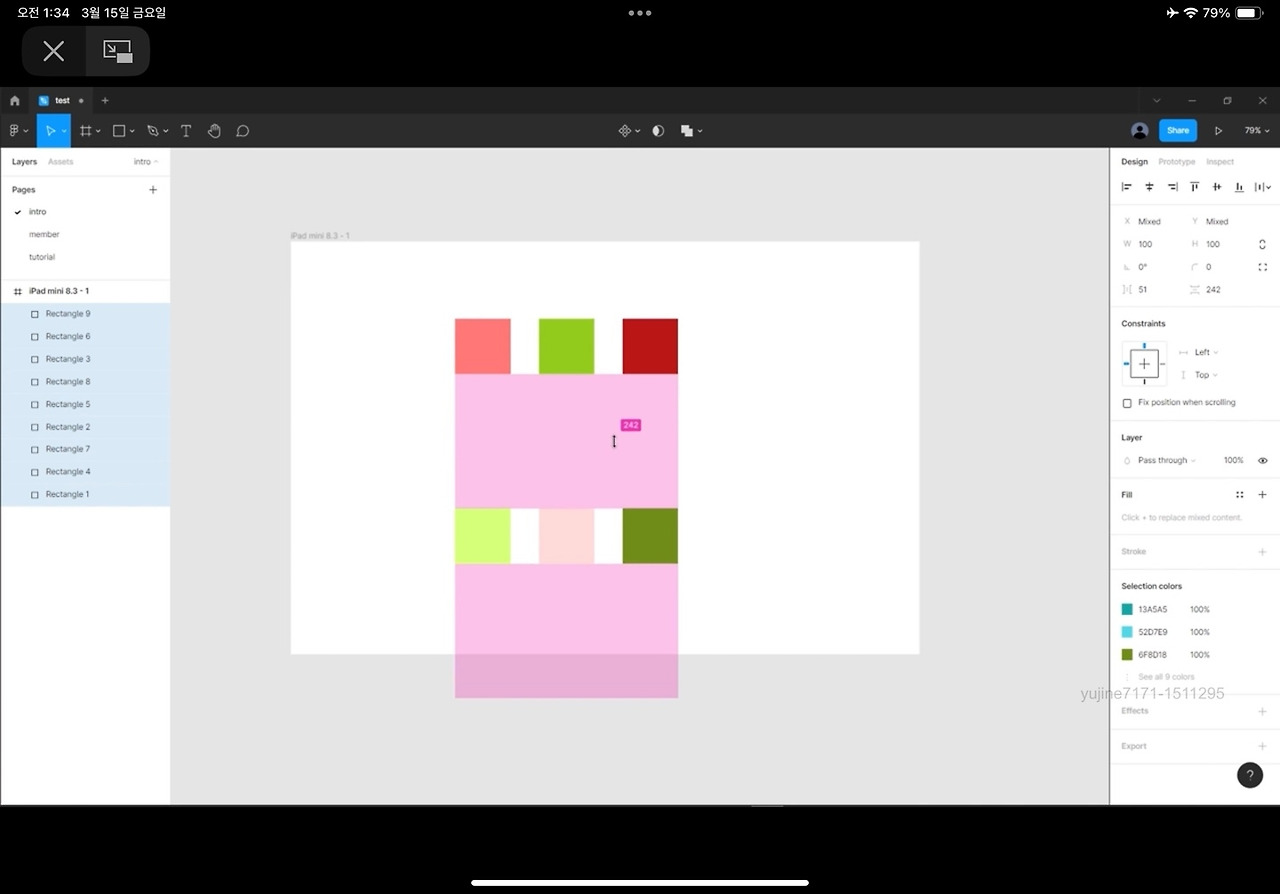The image size is (1280, 894).
Task: Add a new page with the plus icon
Action: [x=153, y=189]
